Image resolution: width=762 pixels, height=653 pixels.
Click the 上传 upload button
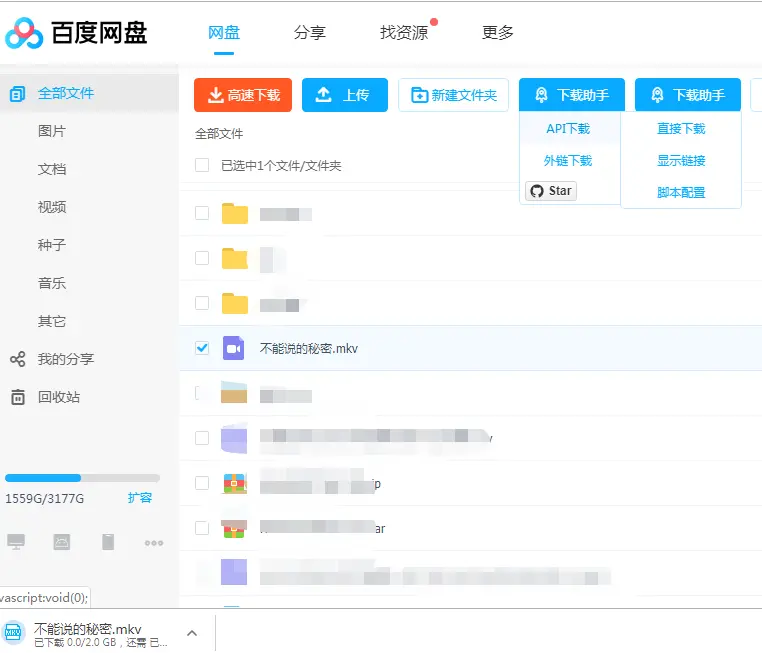coord(345,95)
